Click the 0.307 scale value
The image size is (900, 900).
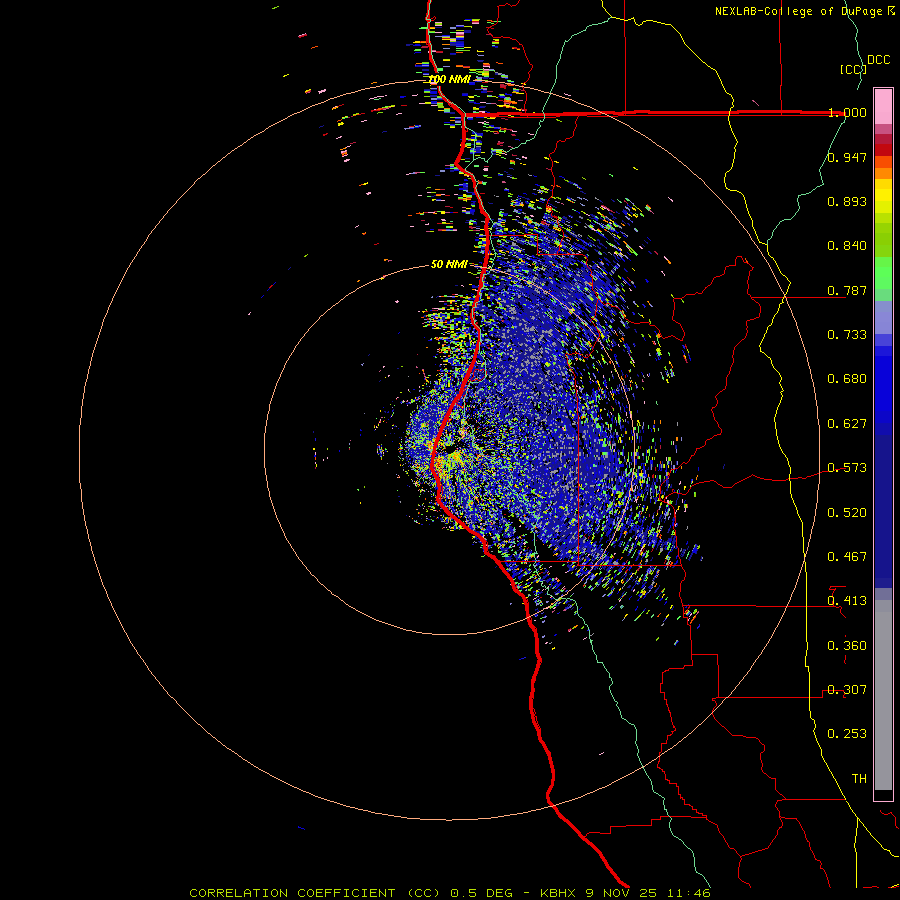coord(847,690)
